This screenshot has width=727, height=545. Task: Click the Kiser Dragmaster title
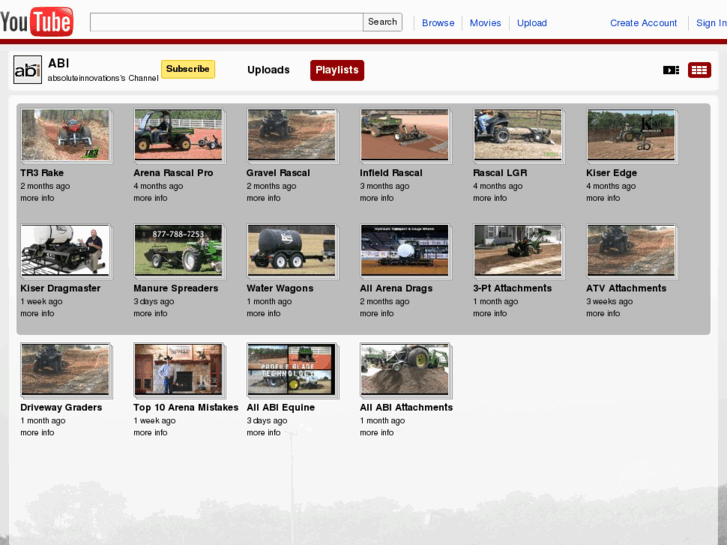click(60, 289)
